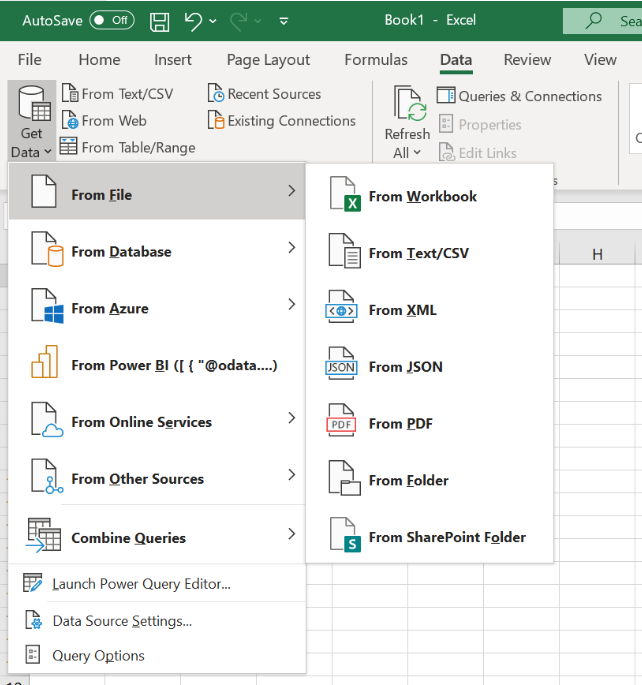Click the From PDF file icon
This screenshot has height=685, width=642.
point(342,420)
